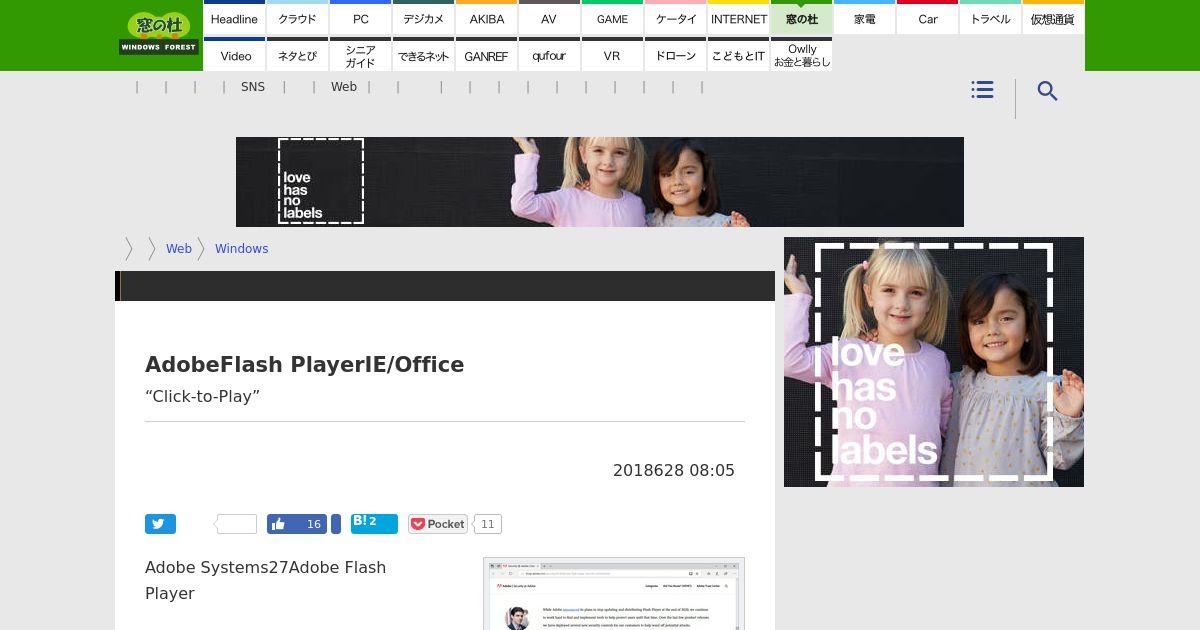Open the article screenshot thumbnail
1200x630 pixels.
(614, 594)
